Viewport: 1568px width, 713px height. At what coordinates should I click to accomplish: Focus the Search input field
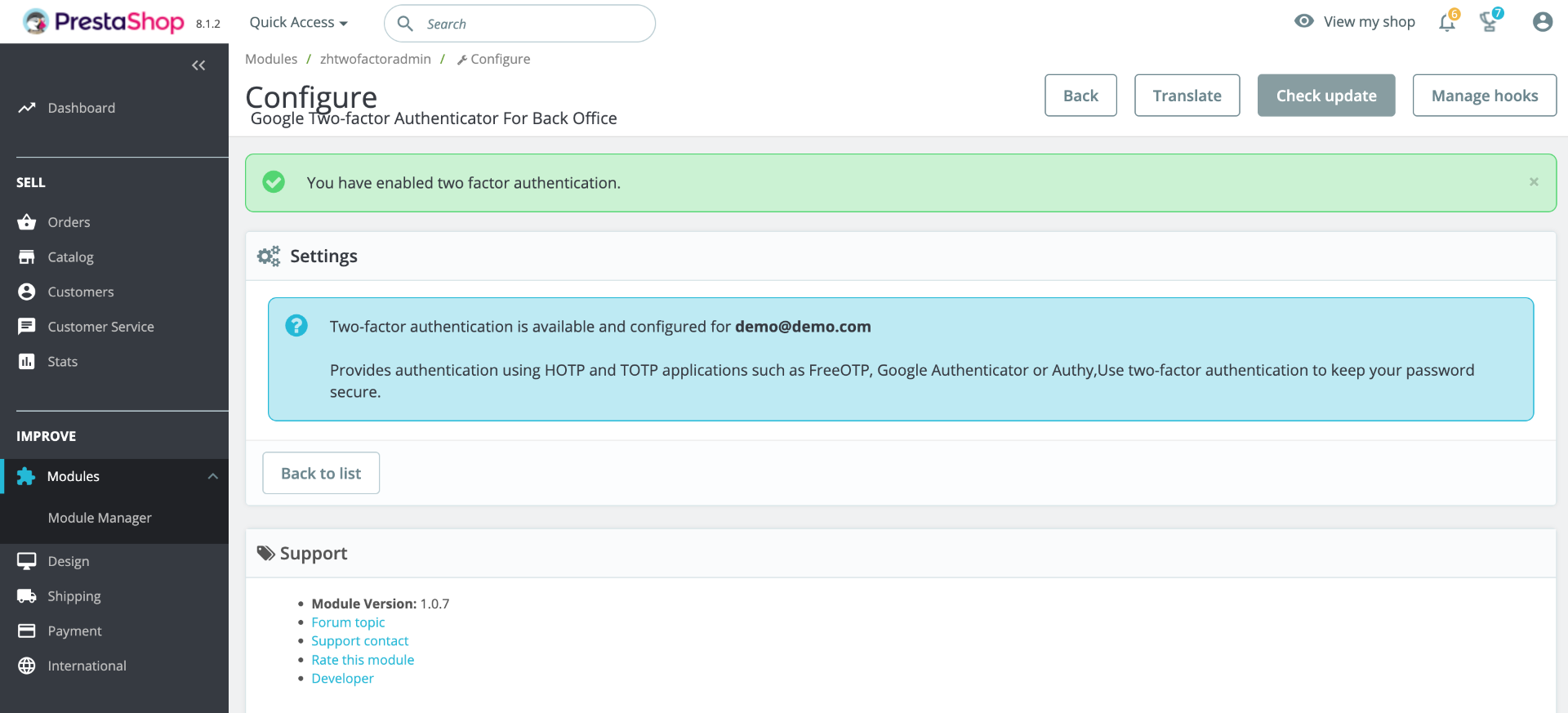(519, 24)
